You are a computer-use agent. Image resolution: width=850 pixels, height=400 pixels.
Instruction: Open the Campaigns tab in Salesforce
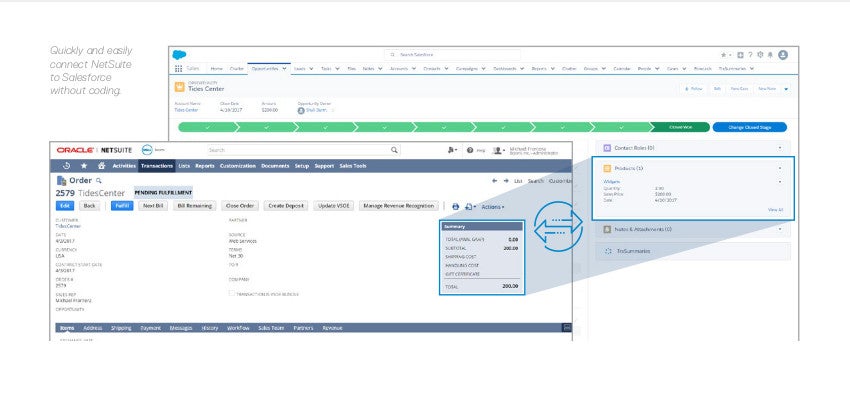click(467, 69)
